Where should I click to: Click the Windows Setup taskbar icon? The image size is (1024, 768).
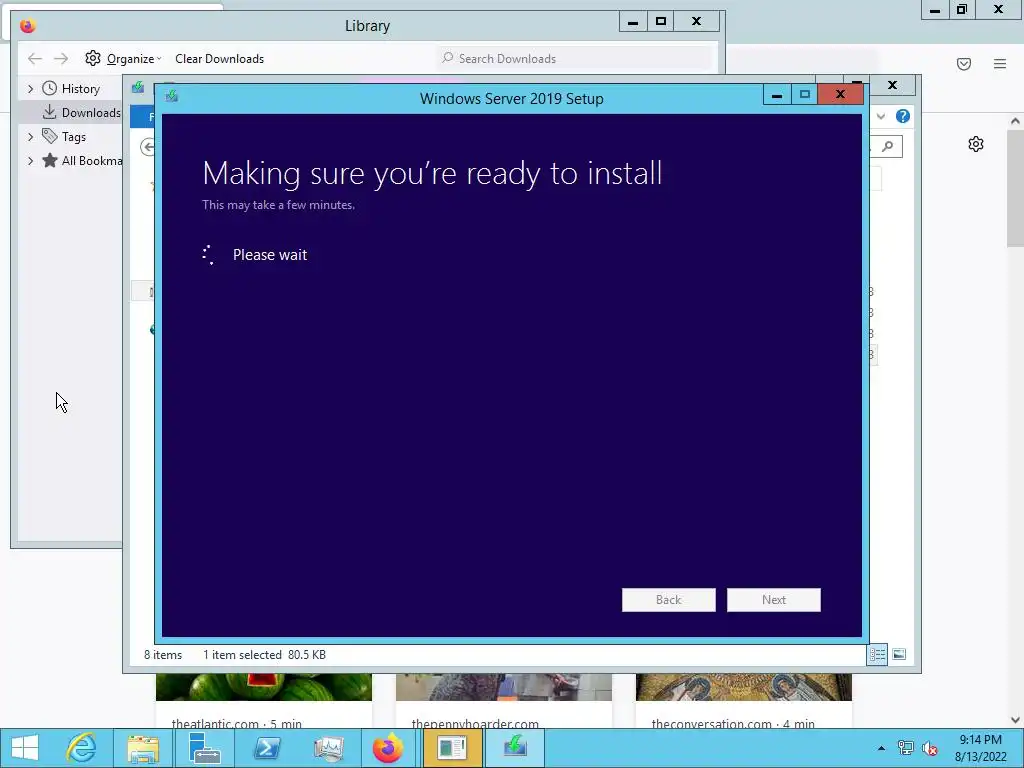tap(515, 748)
